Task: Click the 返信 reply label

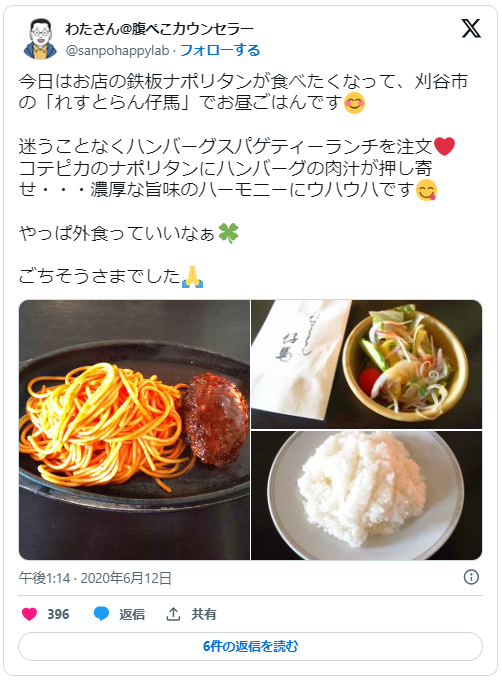Action: tap(132, 614)
